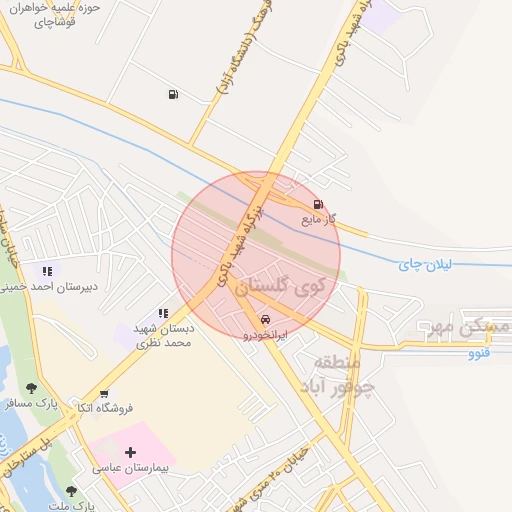Click the پارک مسافر tree icon

click(x=31, y=388)
